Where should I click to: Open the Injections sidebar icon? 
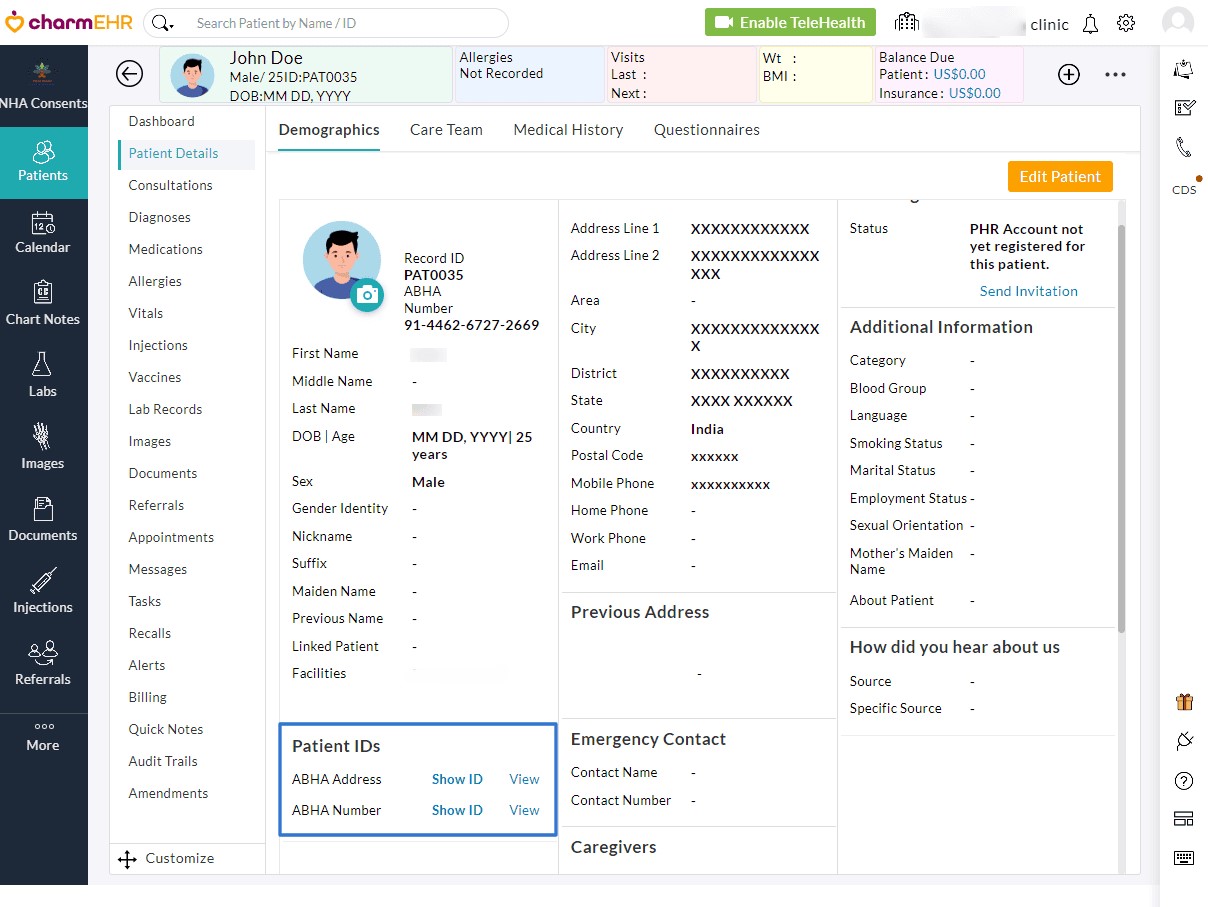point(43,590)
